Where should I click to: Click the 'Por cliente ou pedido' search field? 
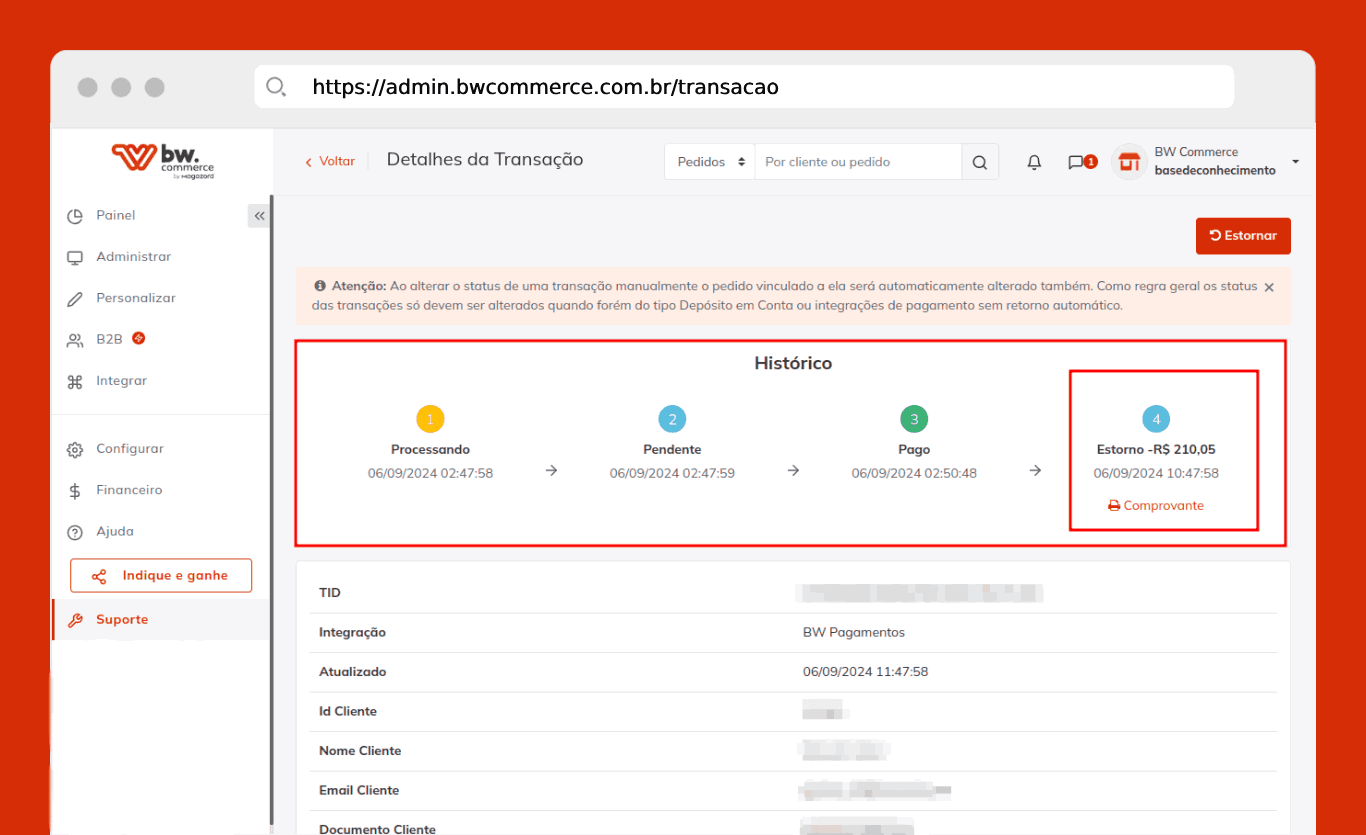(858, 162)
